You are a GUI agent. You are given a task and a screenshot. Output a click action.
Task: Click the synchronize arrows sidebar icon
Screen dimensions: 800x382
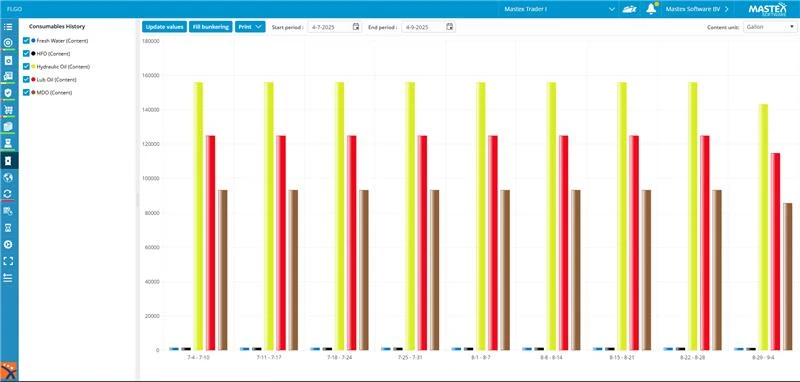pos(8,194)
